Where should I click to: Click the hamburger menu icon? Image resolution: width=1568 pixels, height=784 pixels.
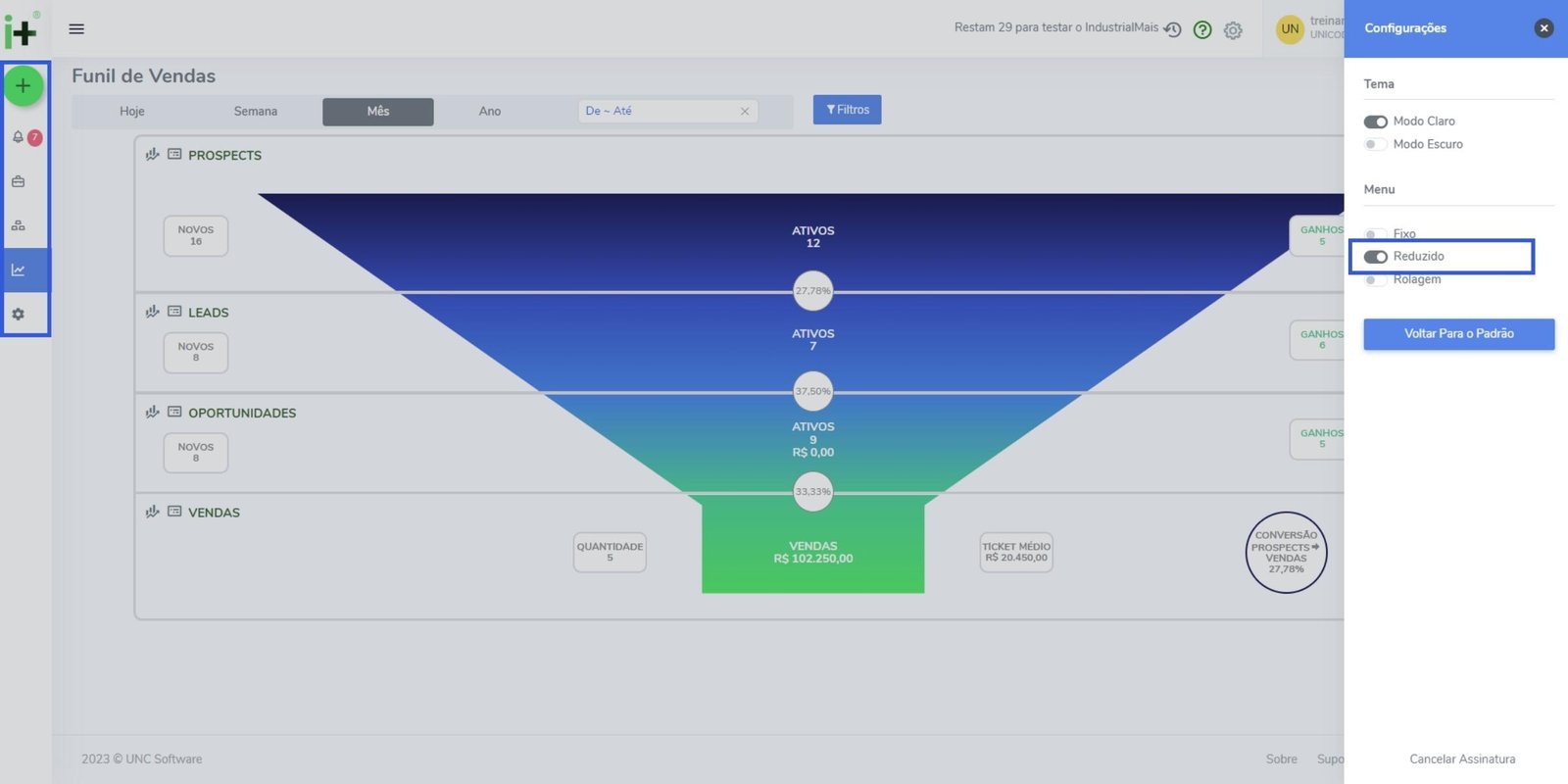click(x=76, y=28)
